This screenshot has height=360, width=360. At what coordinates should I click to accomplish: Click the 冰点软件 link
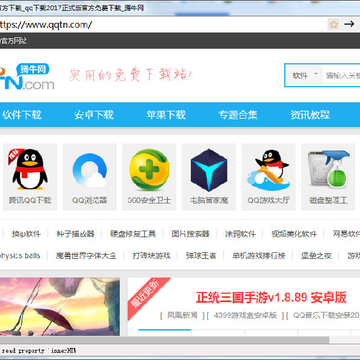pos(240,234)
